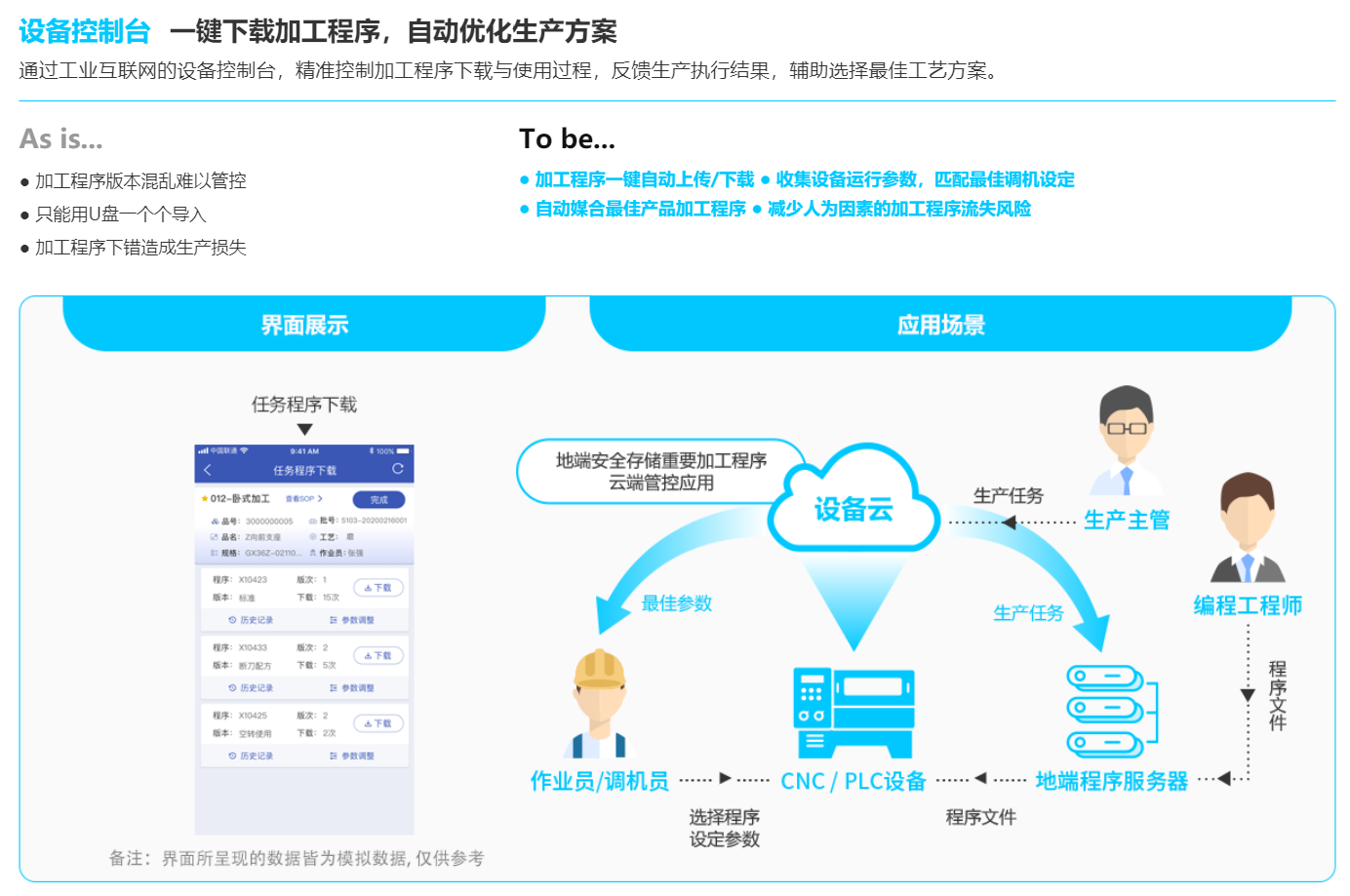Click the CNC/PLC machine icon

854,713
